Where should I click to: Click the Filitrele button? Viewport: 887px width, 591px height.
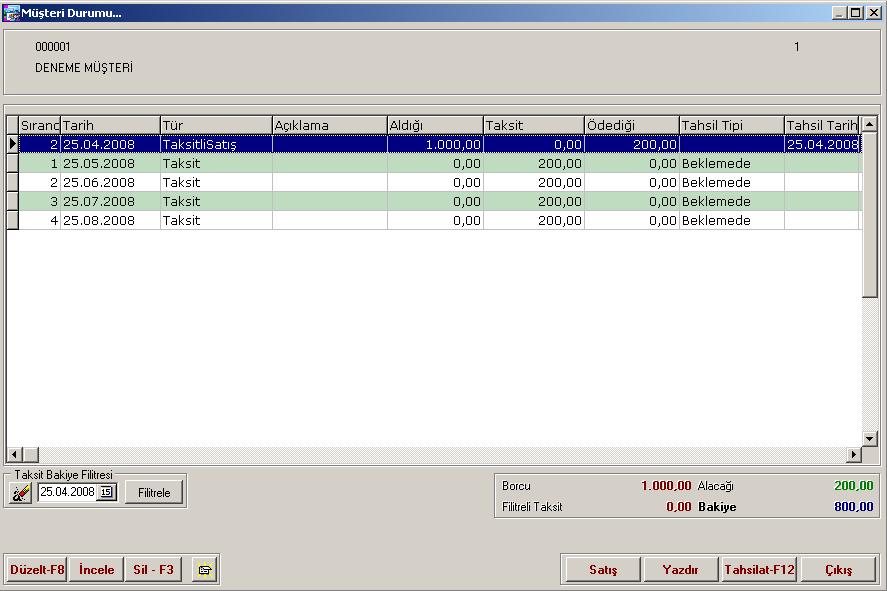154,492
